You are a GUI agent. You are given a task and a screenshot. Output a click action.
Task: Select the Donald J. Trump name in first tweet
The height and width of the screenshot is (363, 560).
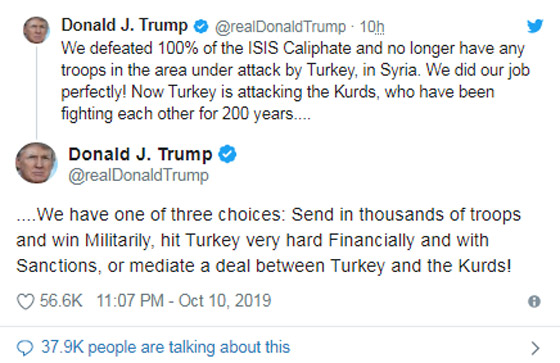[x=124, y=25]
